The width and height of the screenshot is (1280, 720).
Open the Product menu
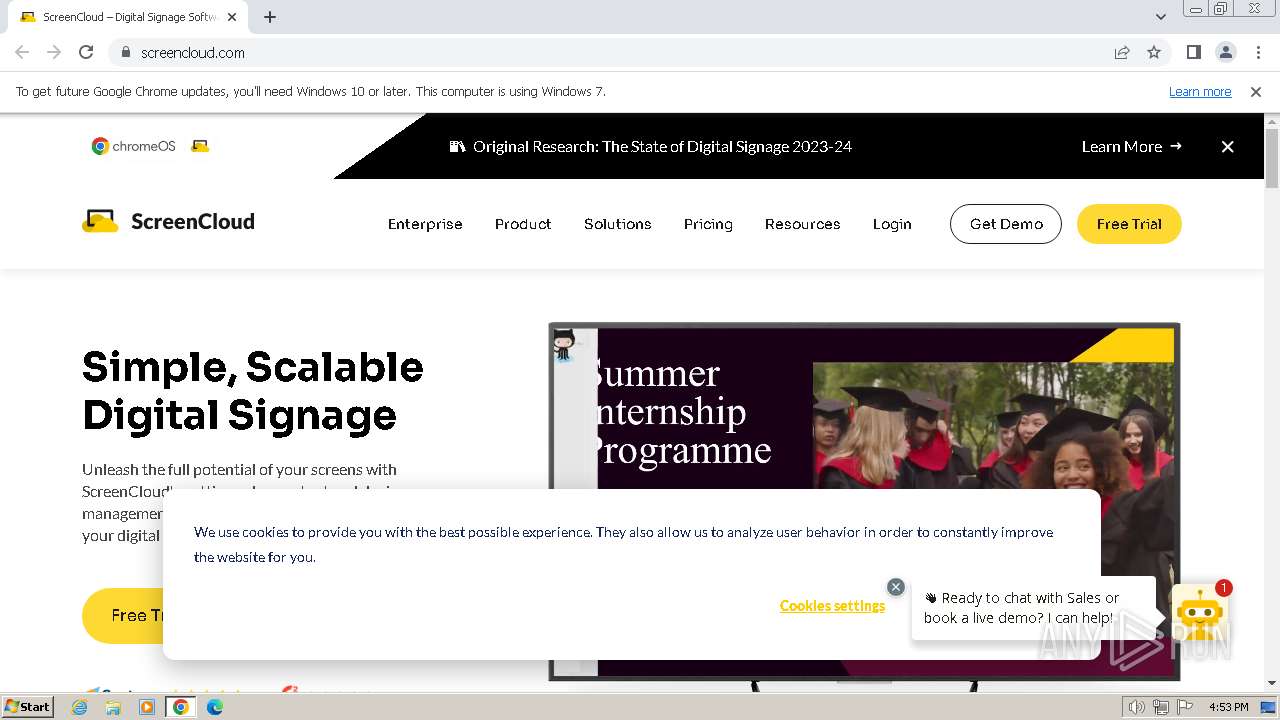[x=523, y=224]
